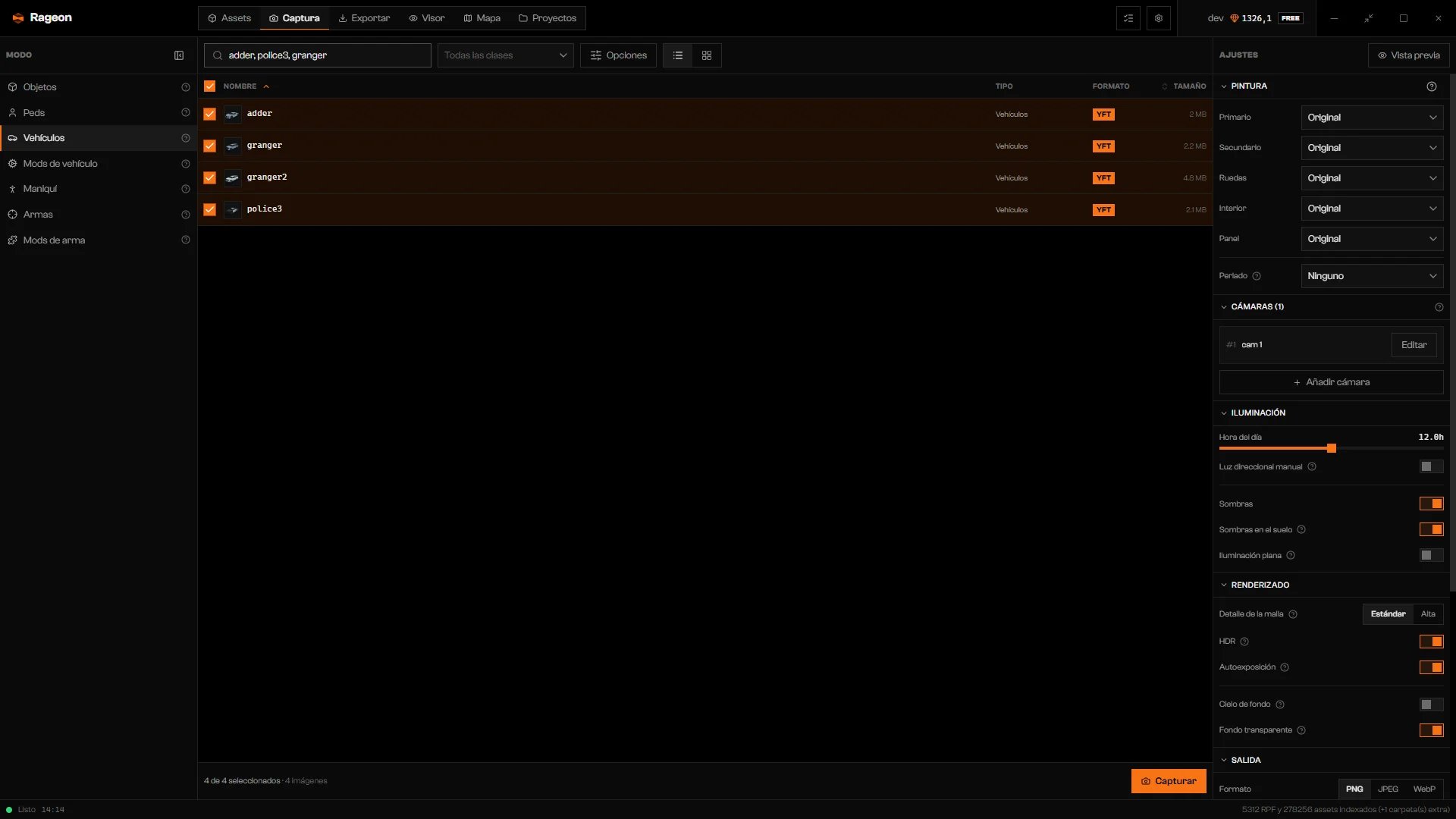
Task: Click the Cámaras section help icon
Action: (1439, 307)
